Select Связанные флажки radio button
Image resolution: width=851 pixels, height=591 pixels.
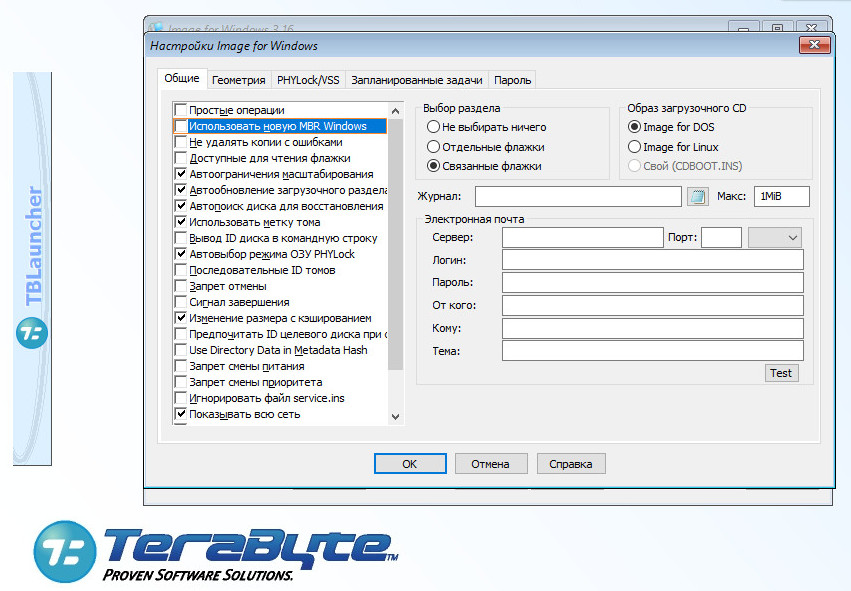click(x=433, y=166)
